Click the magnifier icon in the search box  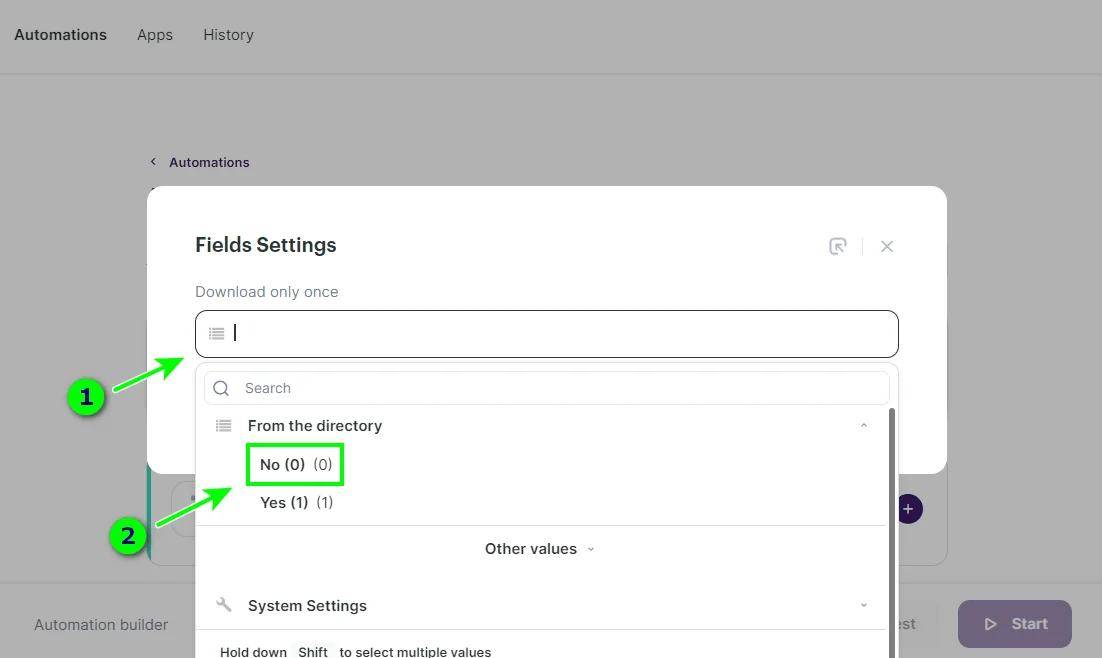pos(222,388)
